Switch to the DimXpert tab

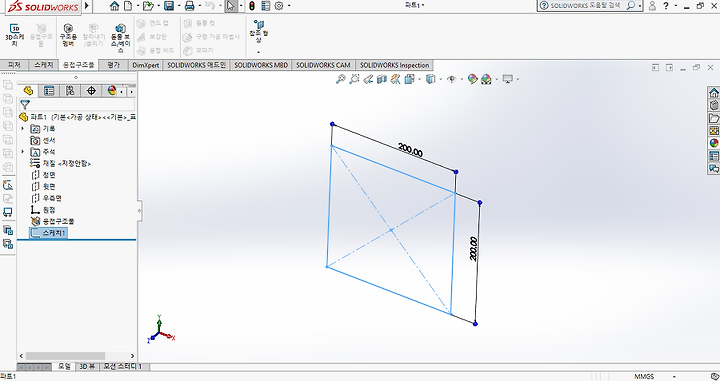(x=146, y=65)
